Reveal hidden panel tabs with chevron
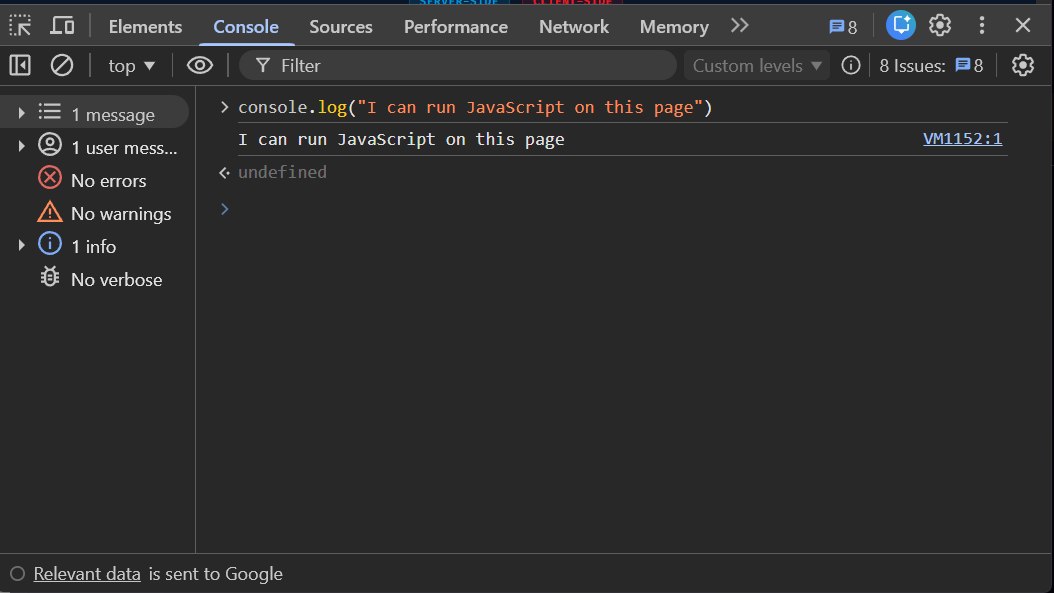The height and width of the screenshot is (593, 1054). tap(739, 25)
